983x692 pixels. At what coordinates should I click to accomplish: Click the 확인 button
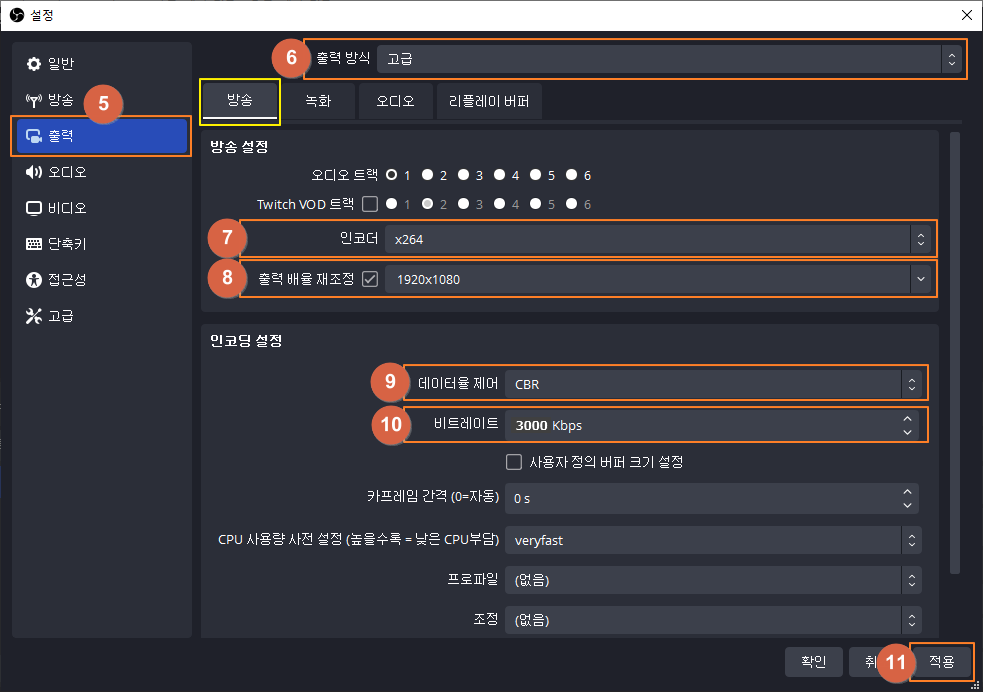point(814,662)
